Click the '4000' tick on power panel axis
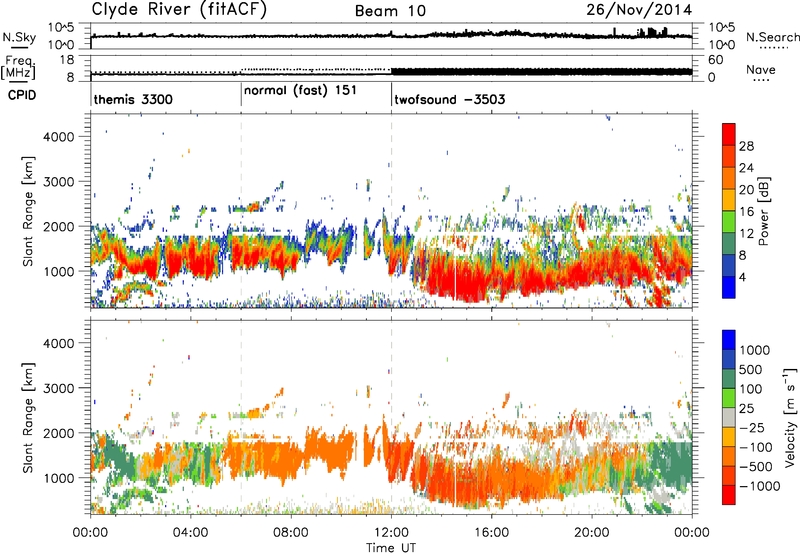 pyautogui.click(x=59, y=137)
